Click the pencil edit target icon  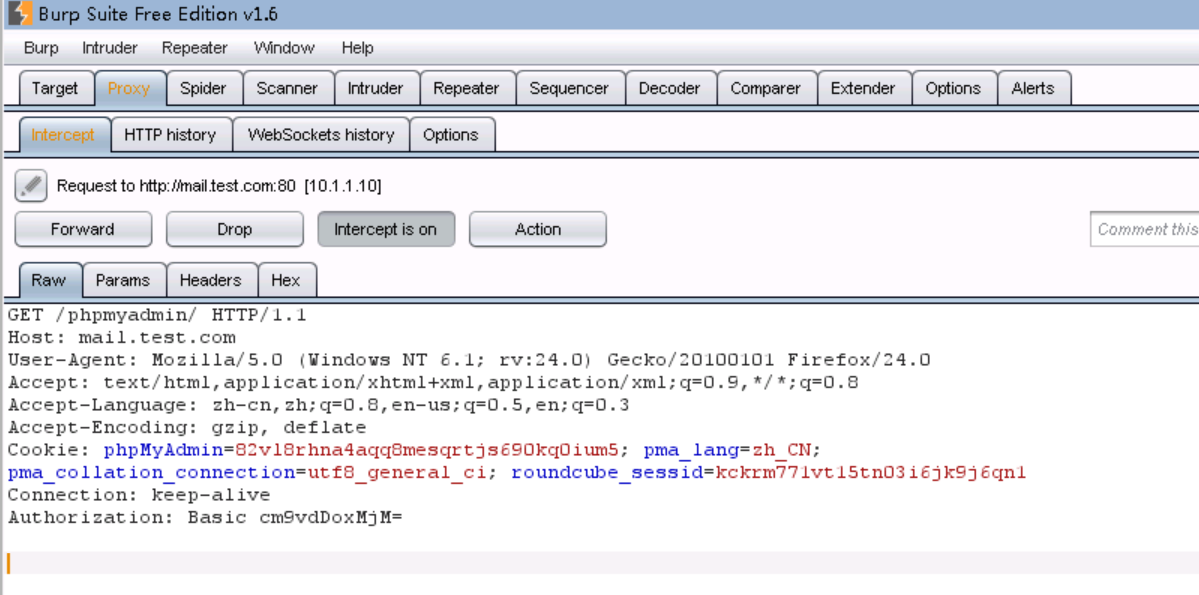click(x=31, y=186)
